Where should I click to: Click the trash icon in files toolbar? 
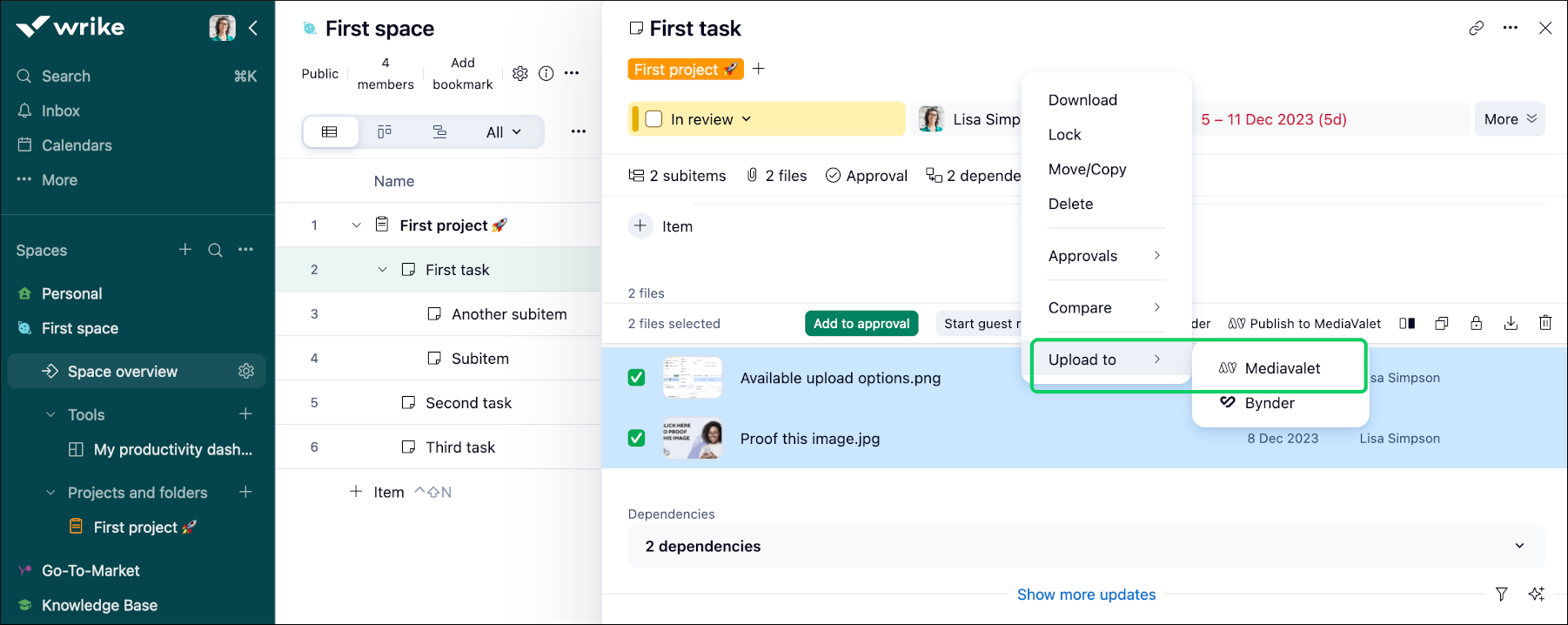[x=1545, y=323]
